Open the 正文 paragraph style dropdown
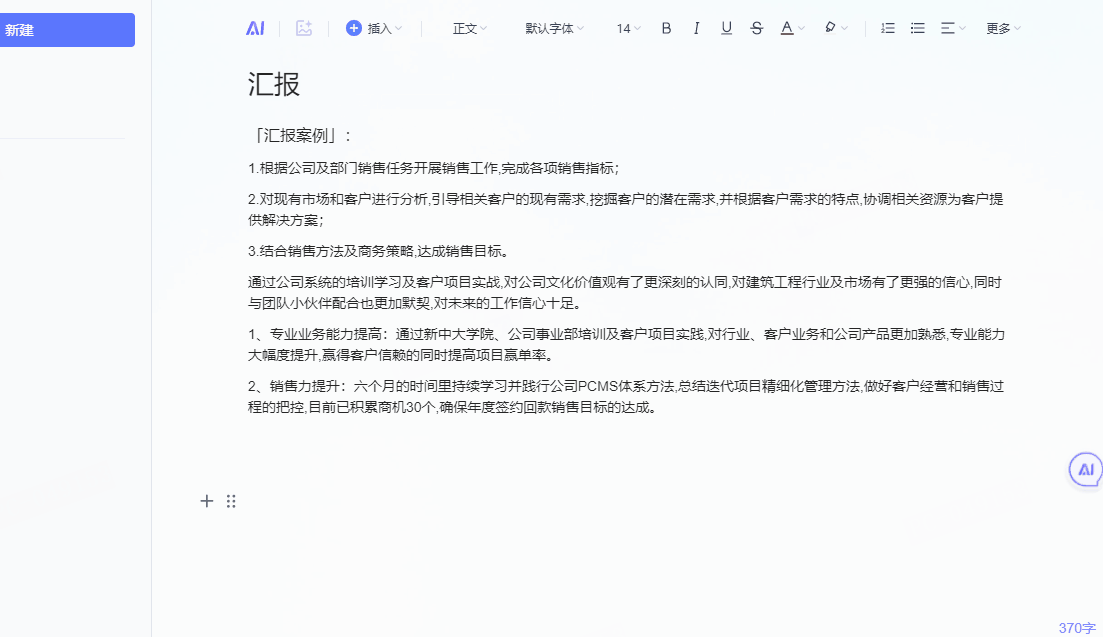Viewport: 1103px width, 637px height. point(469,28)
